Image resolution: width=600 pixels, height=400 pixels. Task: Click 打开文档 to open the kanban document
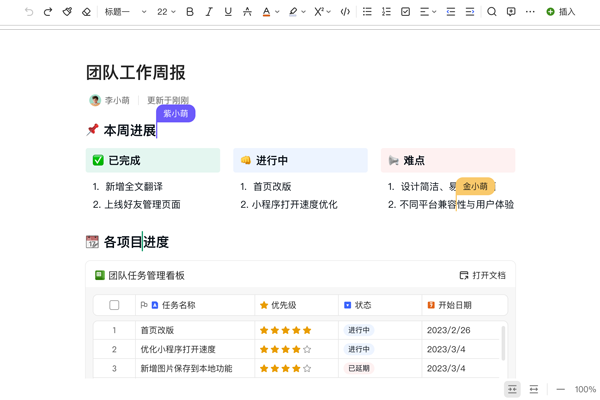coord(482,275)
